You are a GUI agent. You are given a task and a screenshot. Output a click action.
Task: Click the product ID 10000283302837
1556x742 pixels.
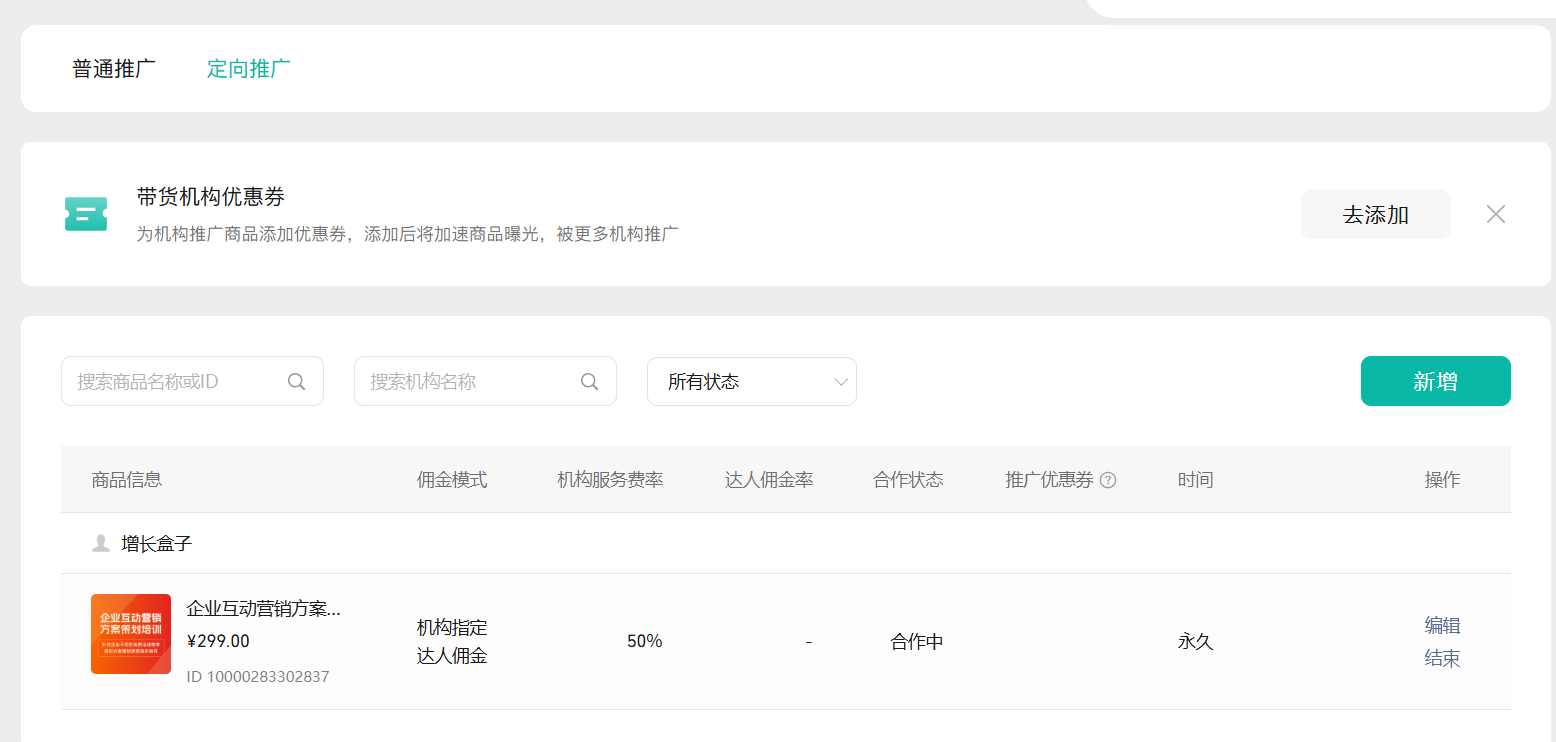(x=258, y=677)
